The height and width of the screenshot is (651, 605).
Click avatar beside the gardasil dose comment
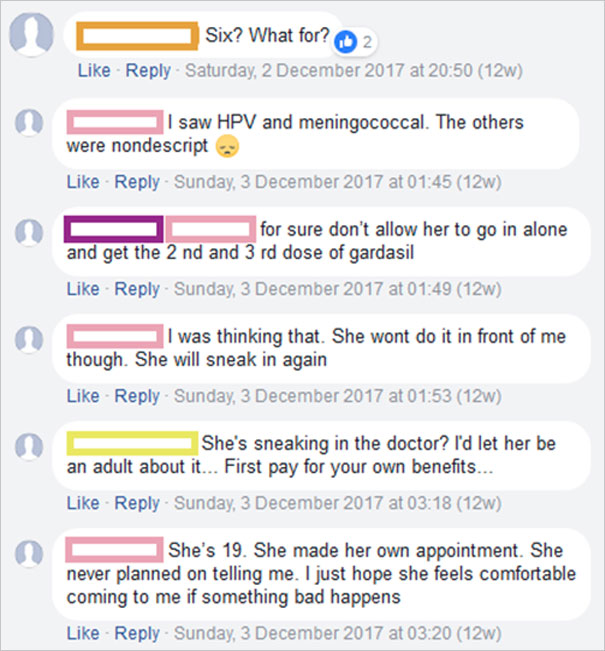[31, 231]
